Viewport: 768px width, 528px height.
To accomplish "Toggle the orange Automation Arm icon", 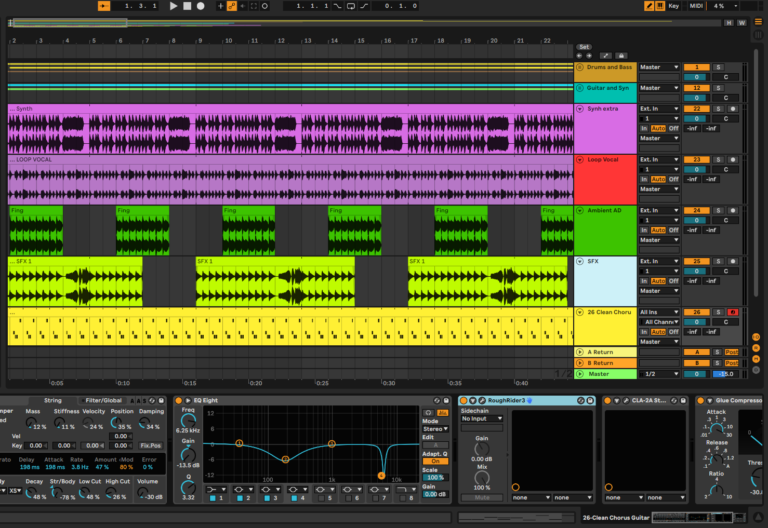I will click(232, 6).
